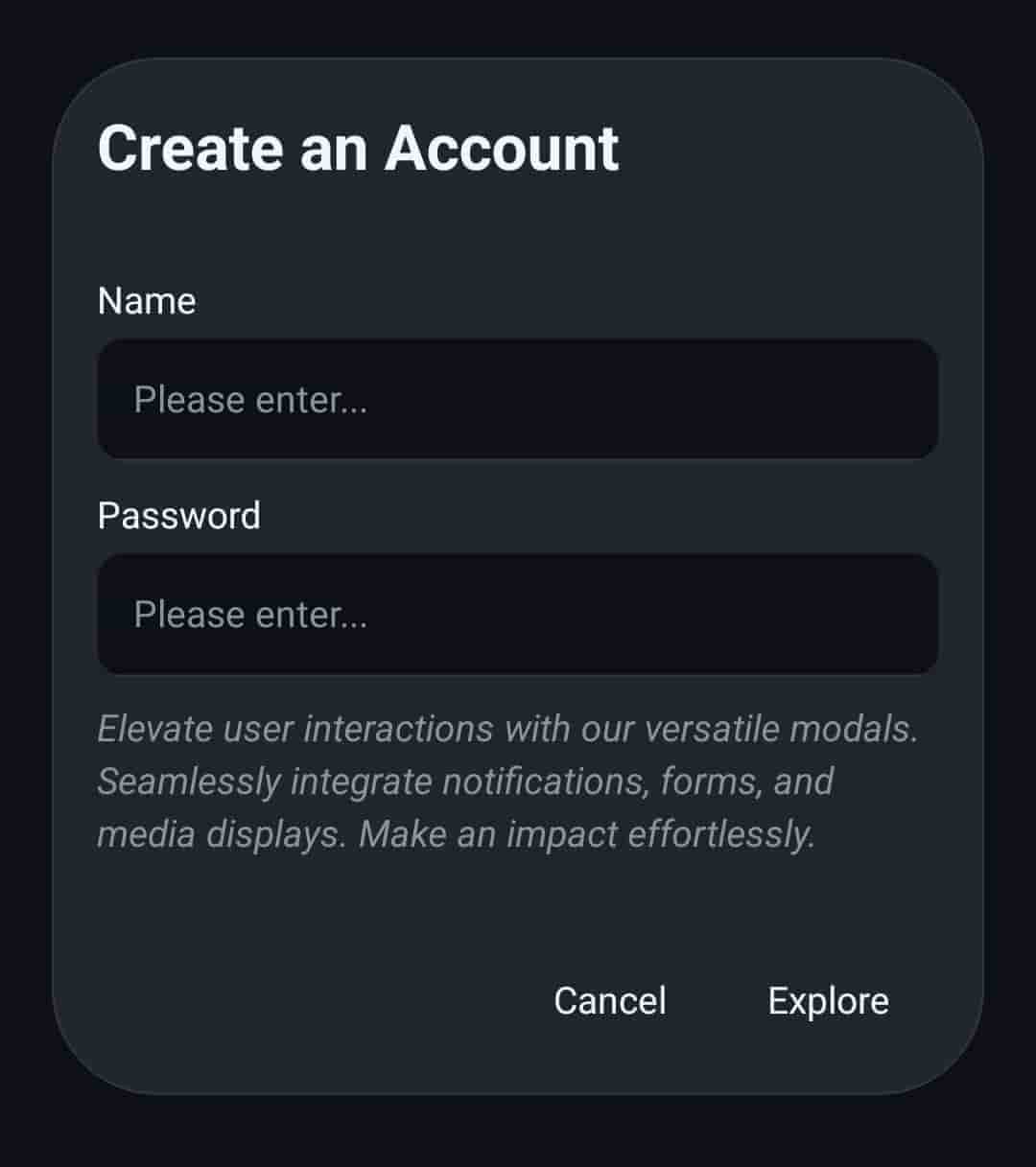1036x1167 pixels.
Task: Focus the Password input field
Action: (x=518, y=614)
